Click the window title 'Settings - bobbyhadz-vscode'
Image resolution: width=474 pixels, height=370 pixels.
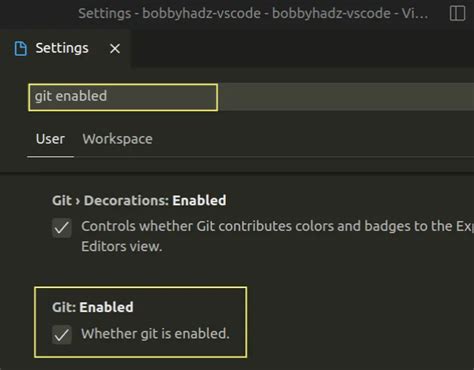tap(253, 14)
